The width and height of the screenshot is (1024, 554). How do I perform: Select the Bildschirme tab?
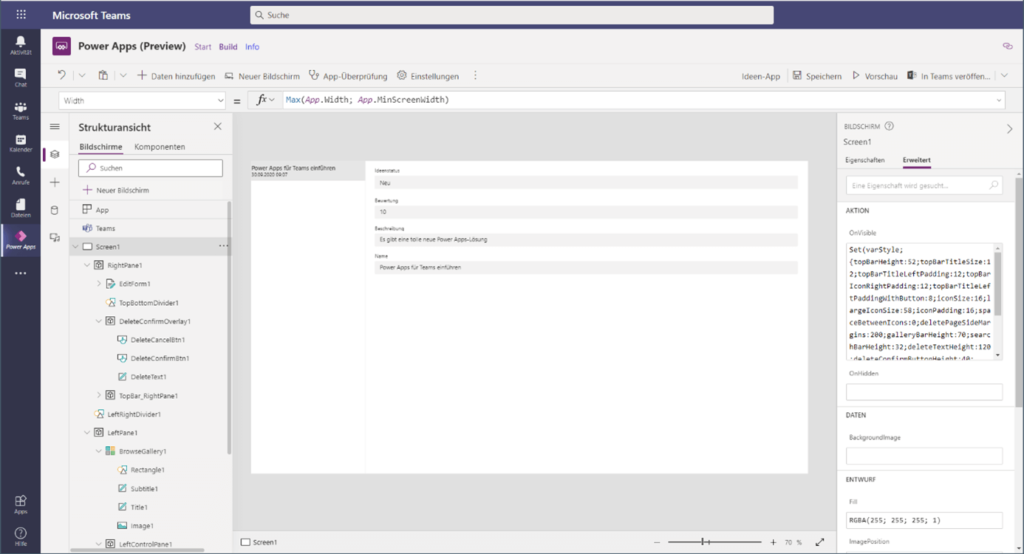point(101,147)
